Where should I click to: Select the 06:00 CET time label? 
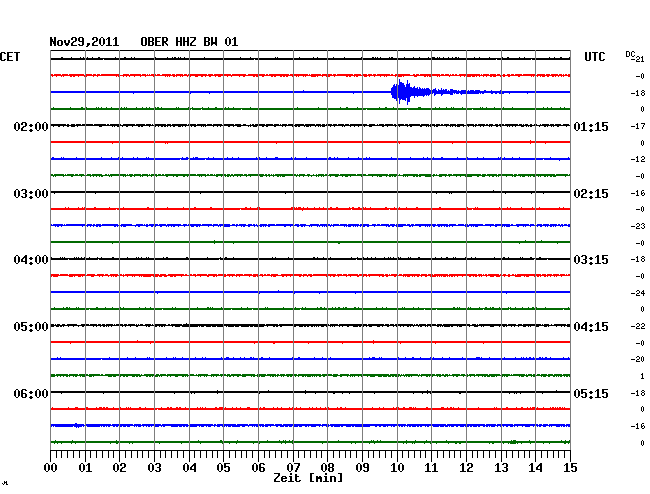pyautogui.click(x=31, y=393)
